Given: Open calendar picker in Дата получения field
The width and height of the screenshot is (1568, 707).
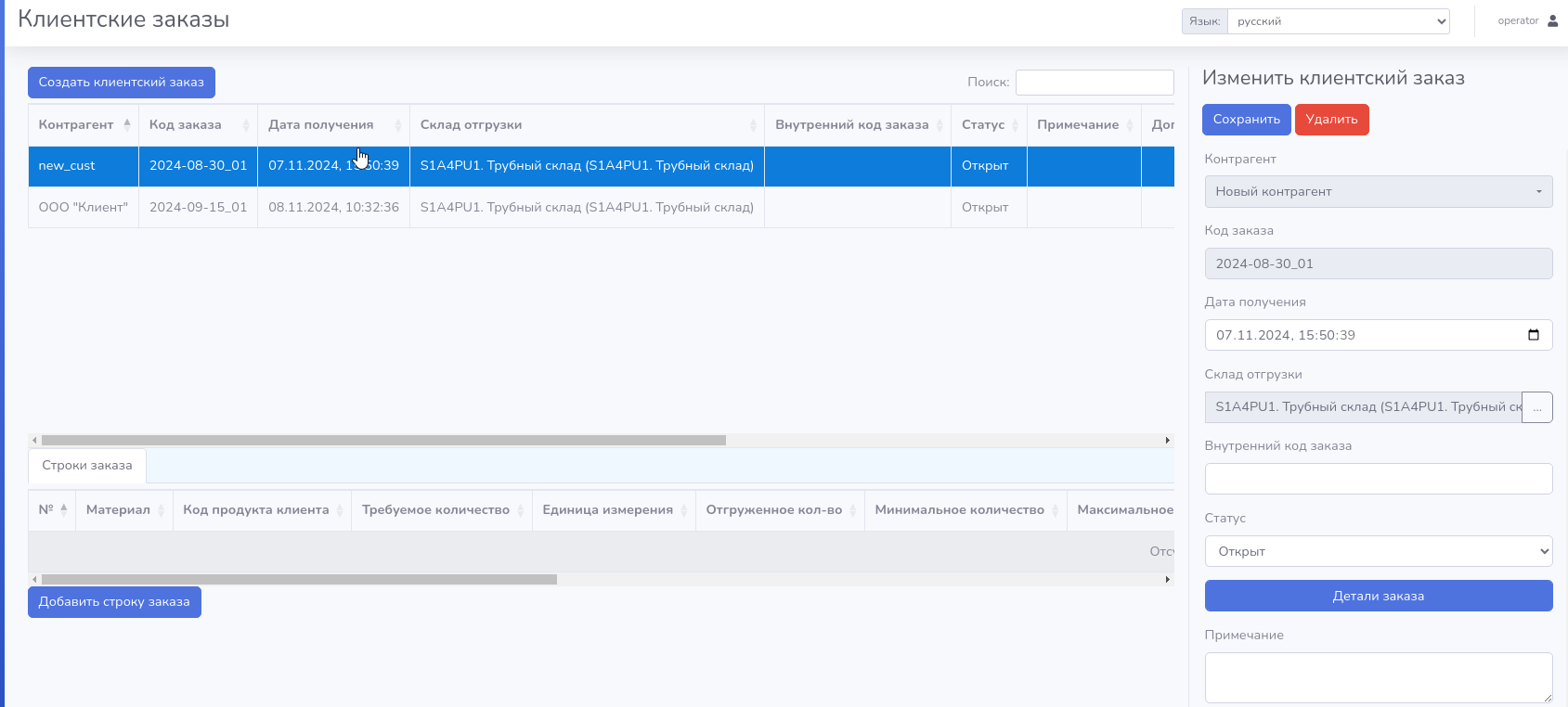Looking at the screenshot, I should coord(1534,335).
